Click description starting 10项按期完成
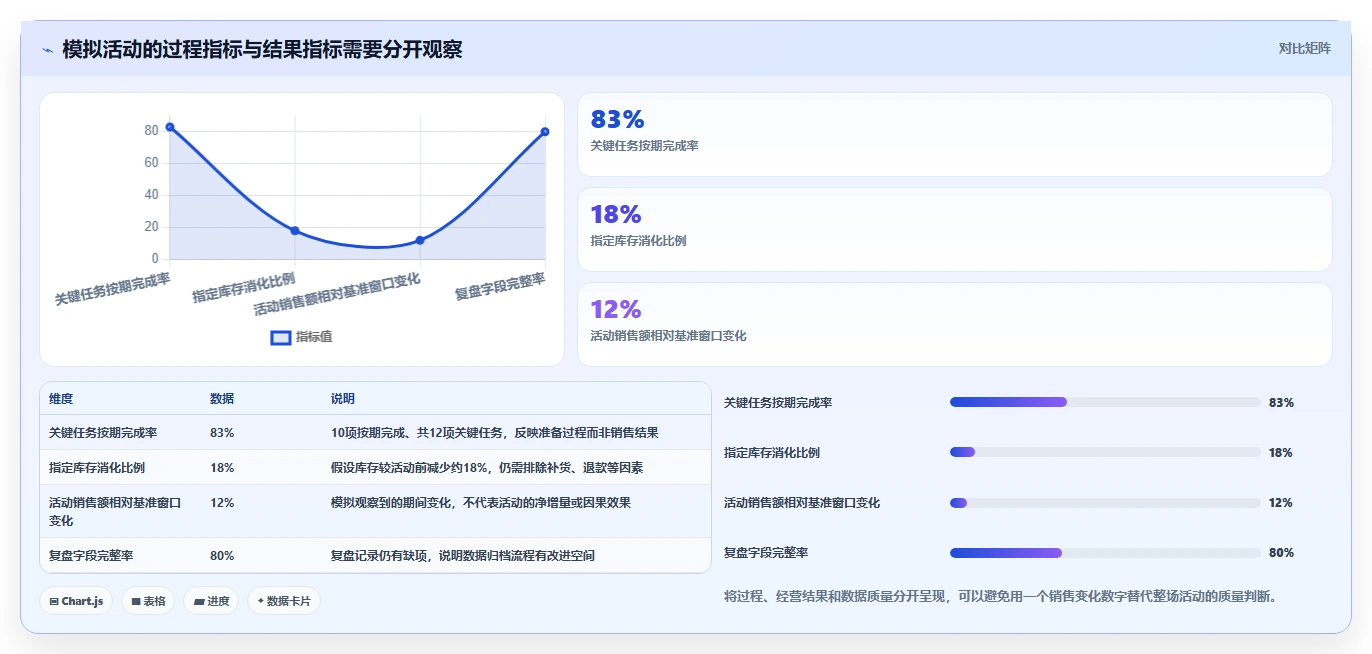Screen dimensions: 1372x654 click(494, 433)
